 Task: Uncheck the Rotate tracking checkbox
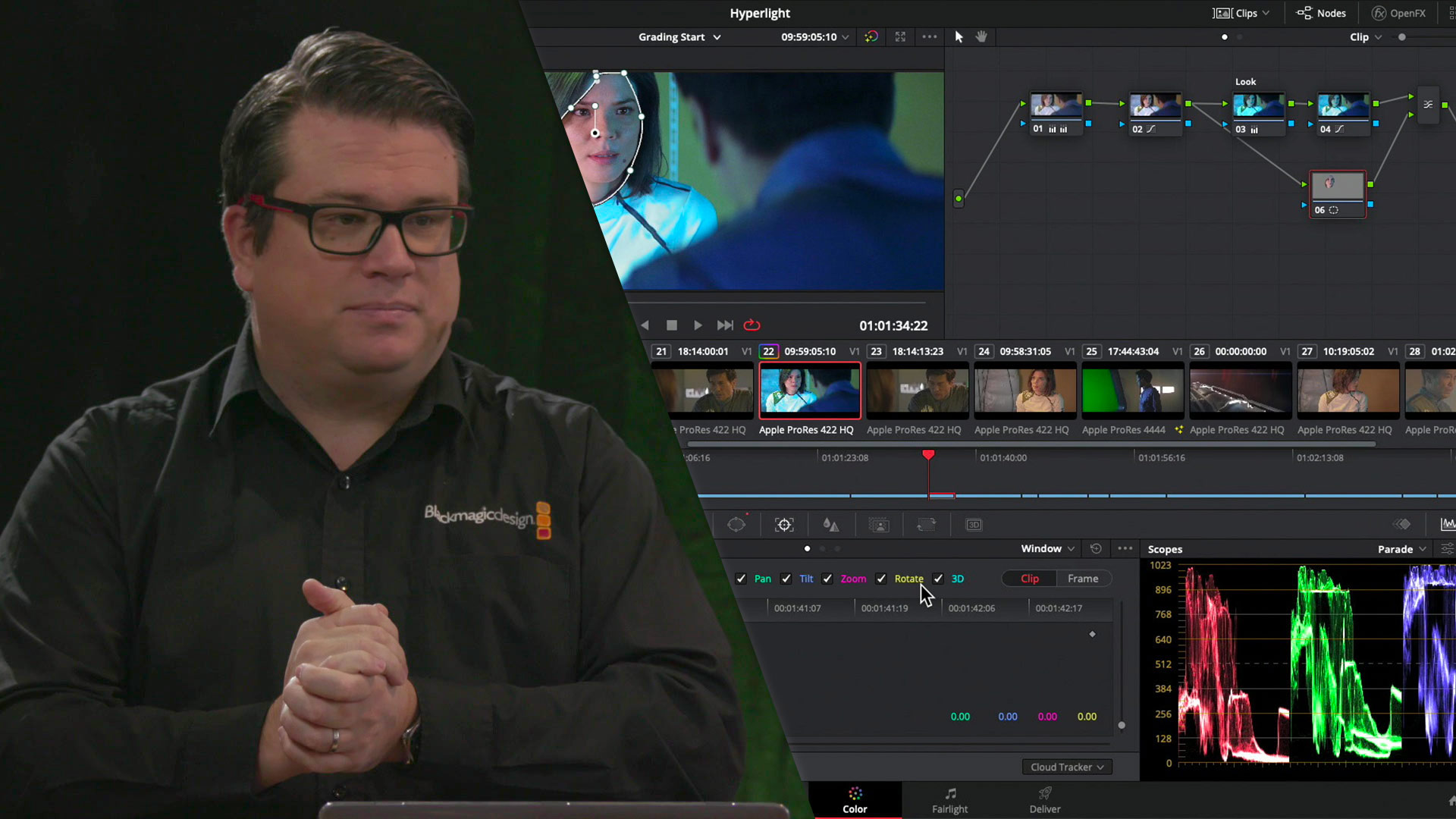click(x=881, y=579)
